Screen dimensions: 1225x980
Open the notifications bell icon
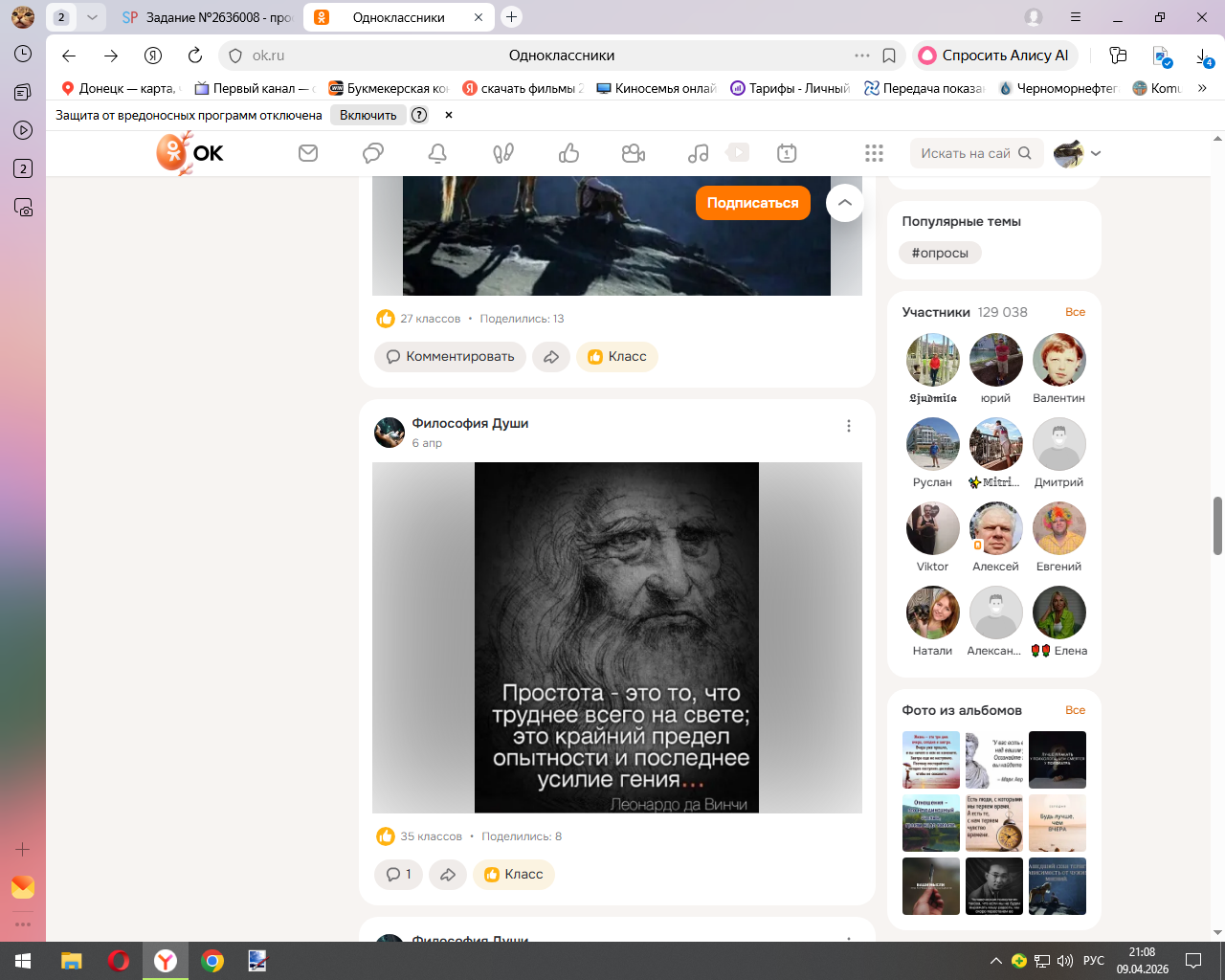pyautogui.click(x=437, y=153)
